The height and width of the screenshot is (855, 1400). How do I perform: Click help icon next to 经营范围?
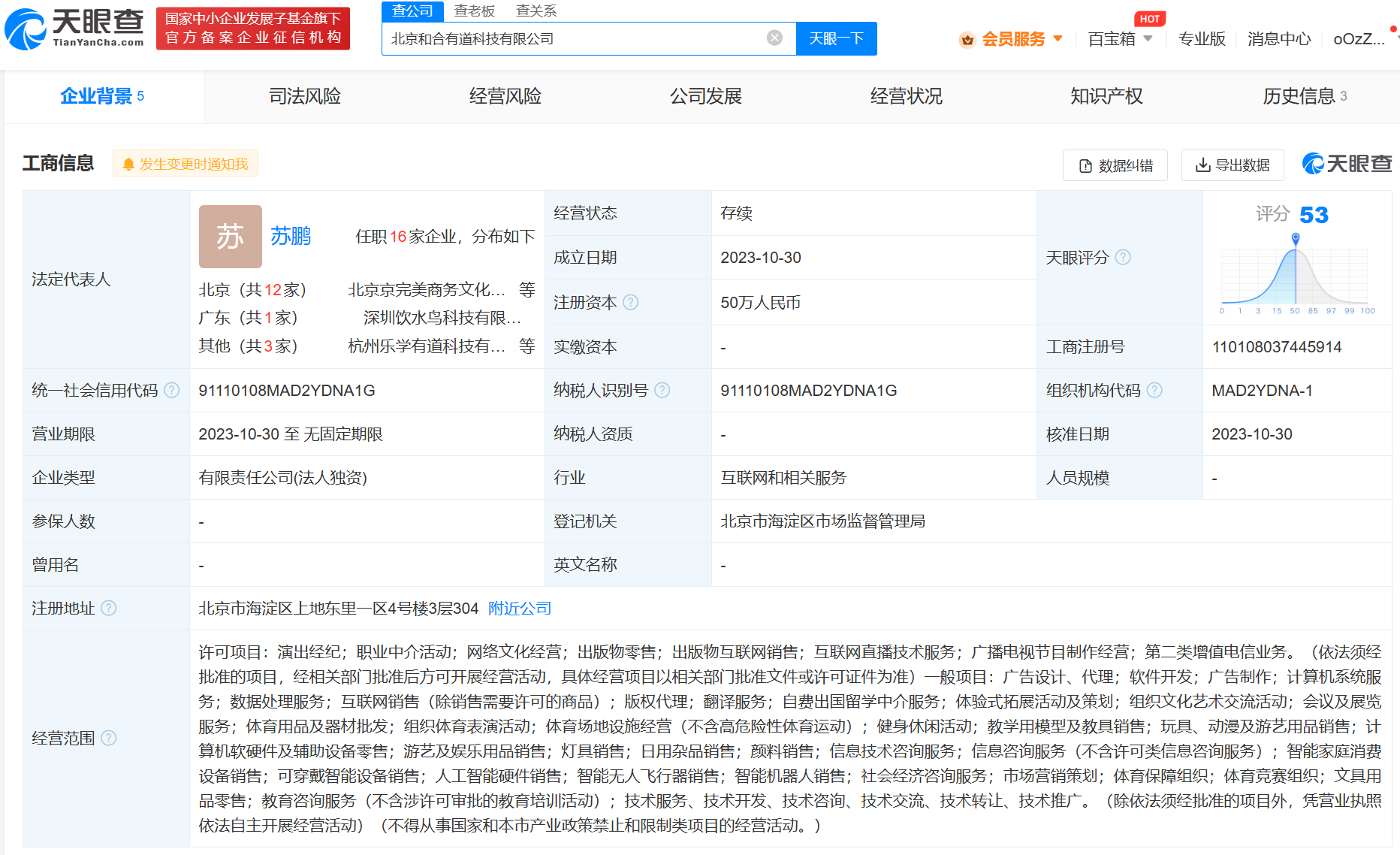pos(109,738)
